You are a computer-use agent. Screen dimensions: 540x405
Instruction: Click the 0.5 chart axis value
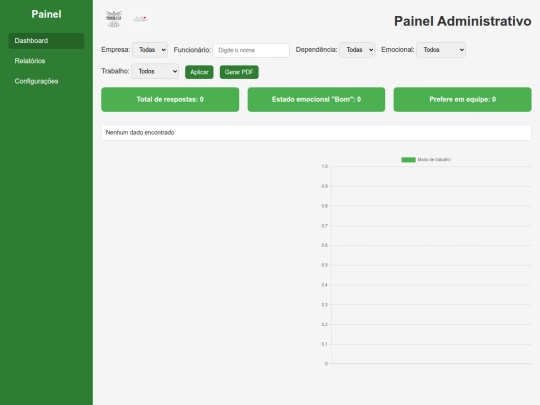tap(324, 265)
